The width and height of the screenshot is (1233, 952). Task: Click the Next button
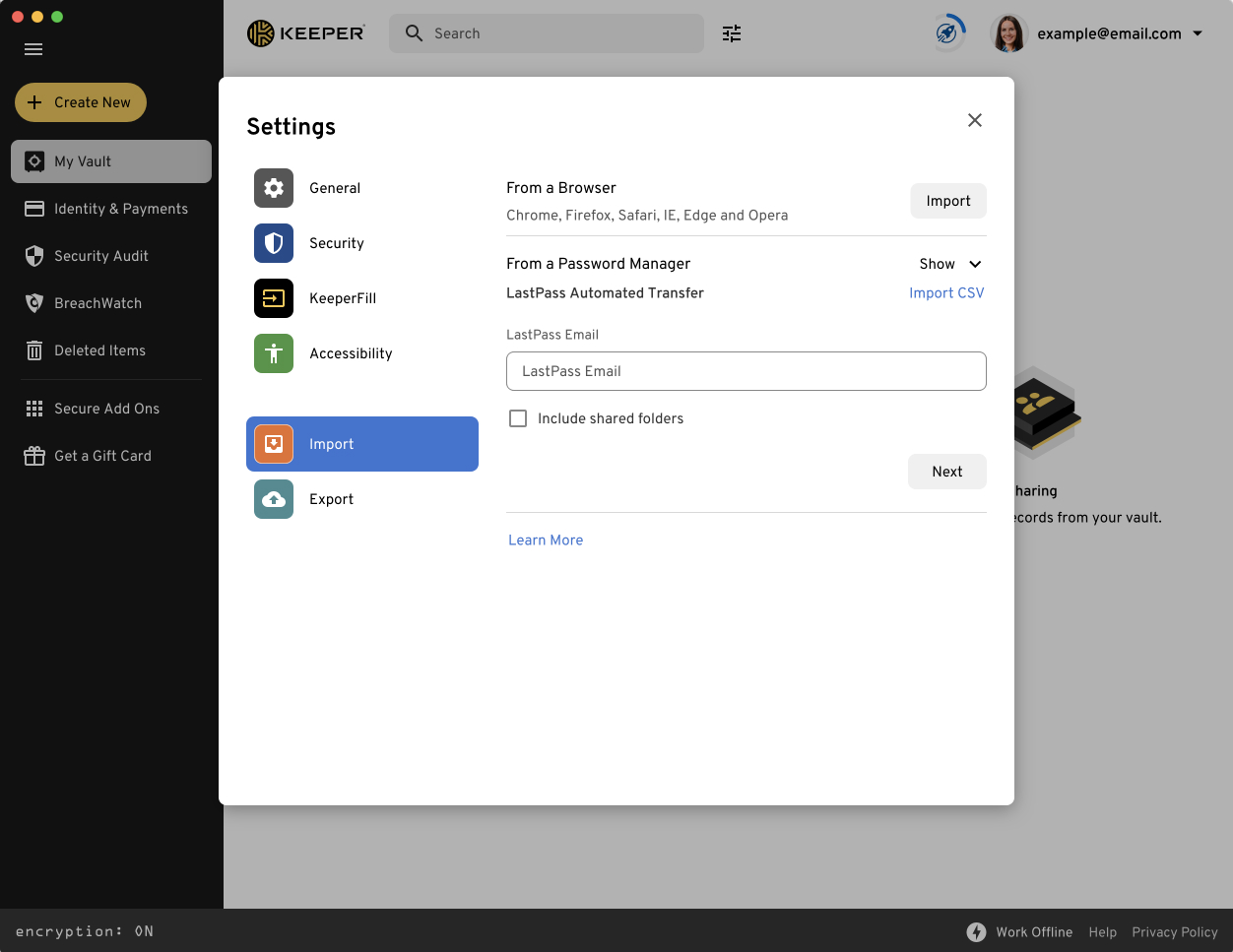[946, 472]
